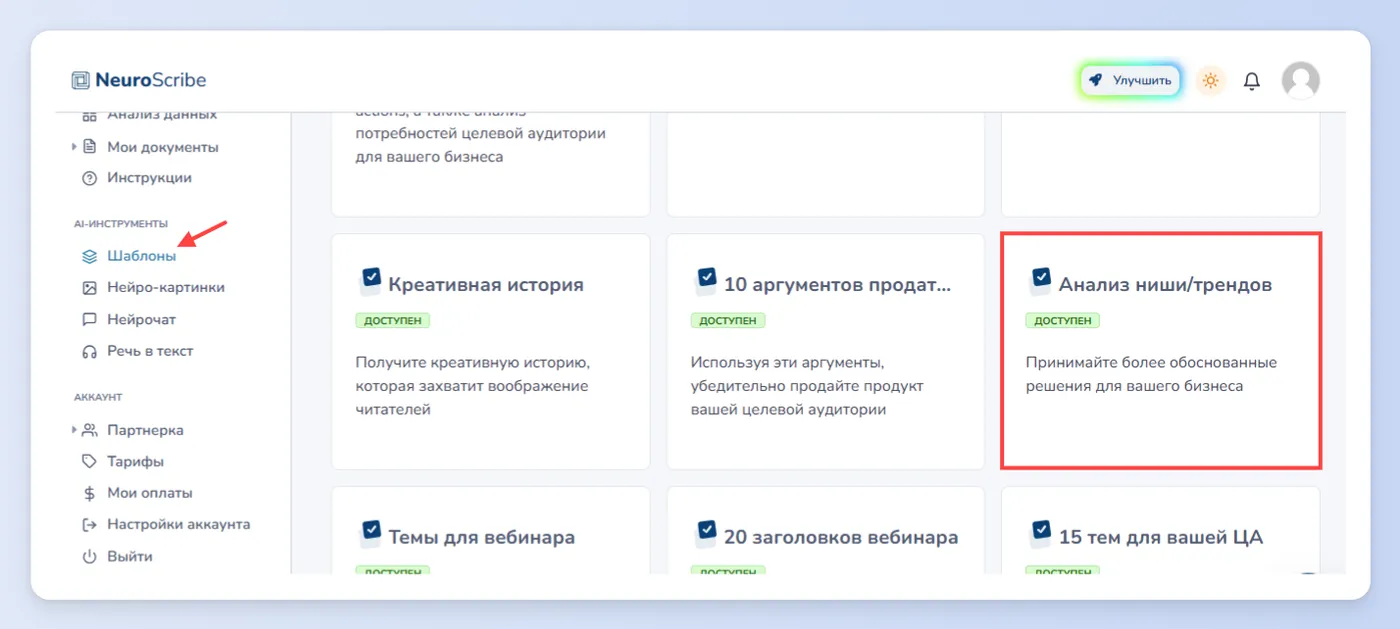Screen dimensions: 1400x629
Task: Click the Тарифы tag icon
Action: (89, 462)
